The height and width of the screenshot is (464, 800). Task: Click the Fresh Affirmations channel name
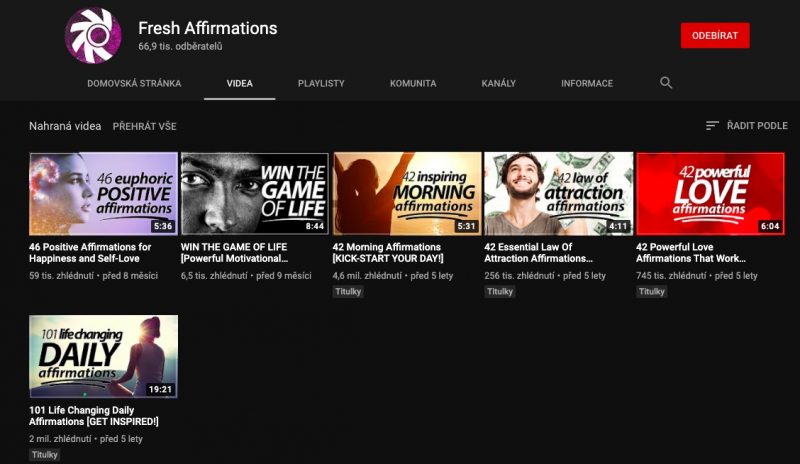point(208,28)
